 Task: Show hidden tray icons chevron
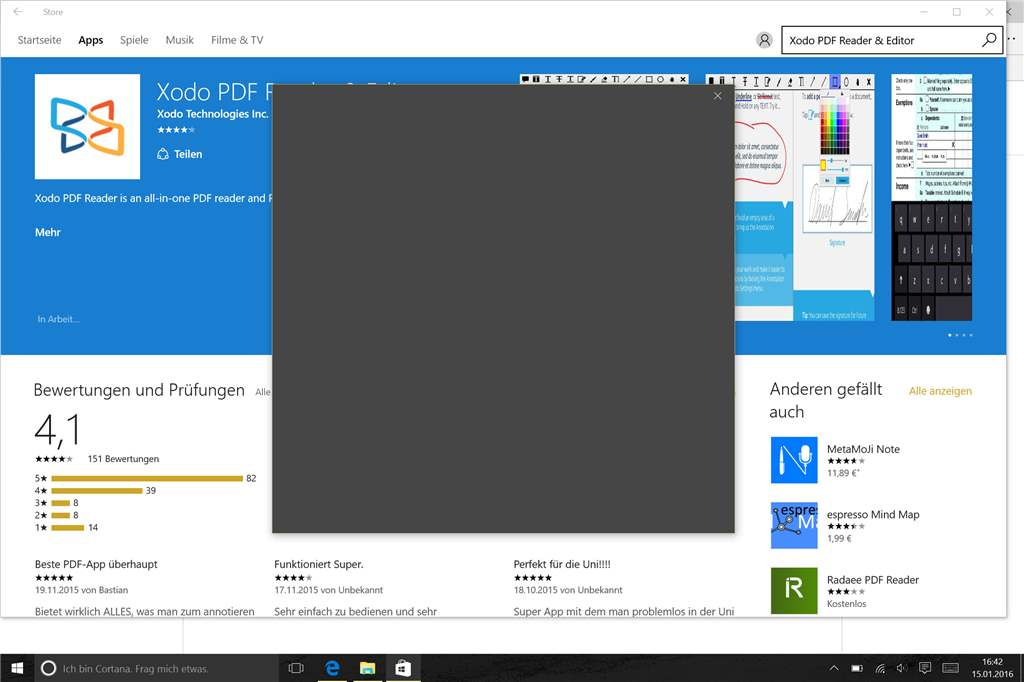(x=834, y=668)
